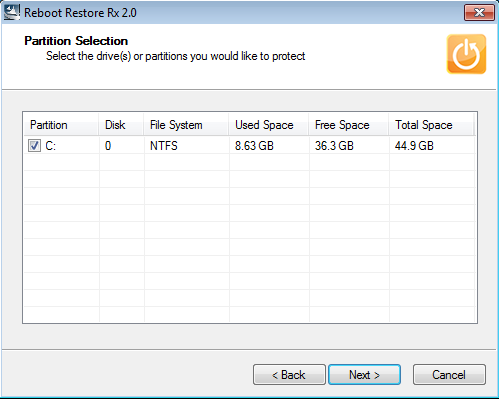Click the Partition Selection heading text
Image resolution: width=499 pixels, height=399 pixels.
[76, 41]
